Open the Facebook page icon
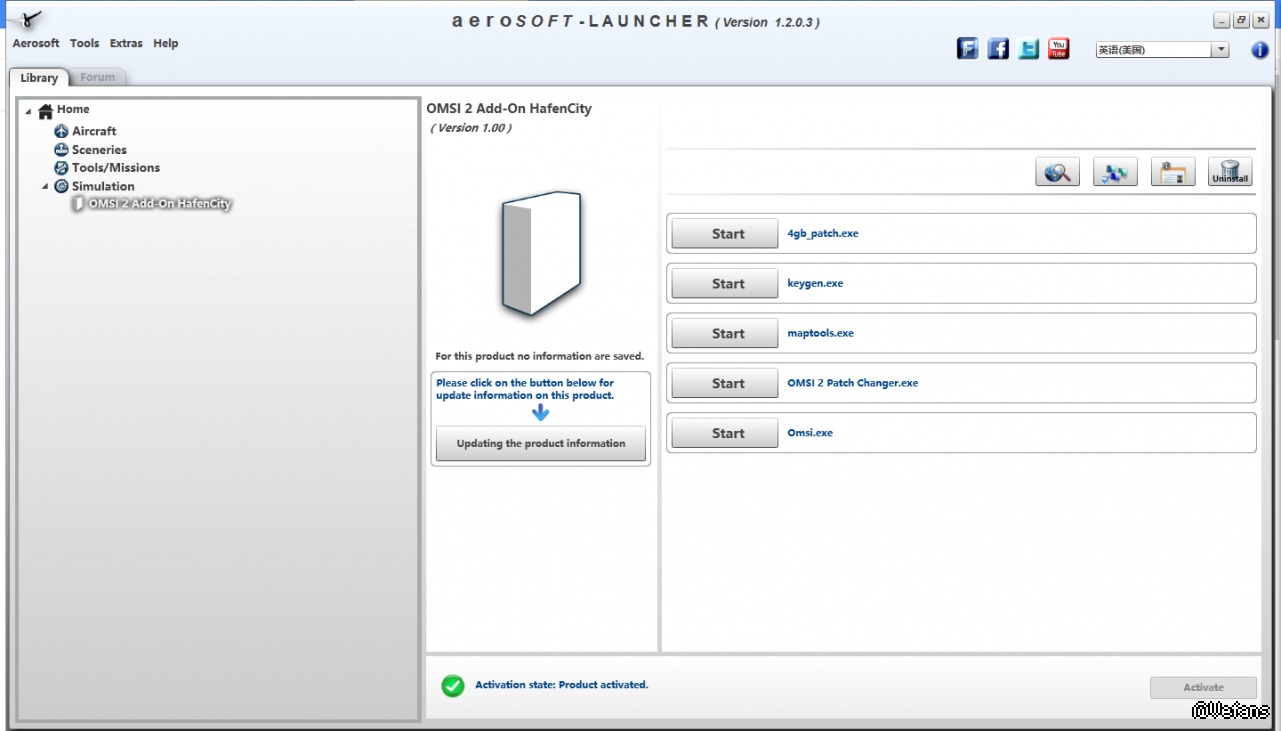Image resolution: width=1281 pixels, height=731 pixels. click(998, 49)
